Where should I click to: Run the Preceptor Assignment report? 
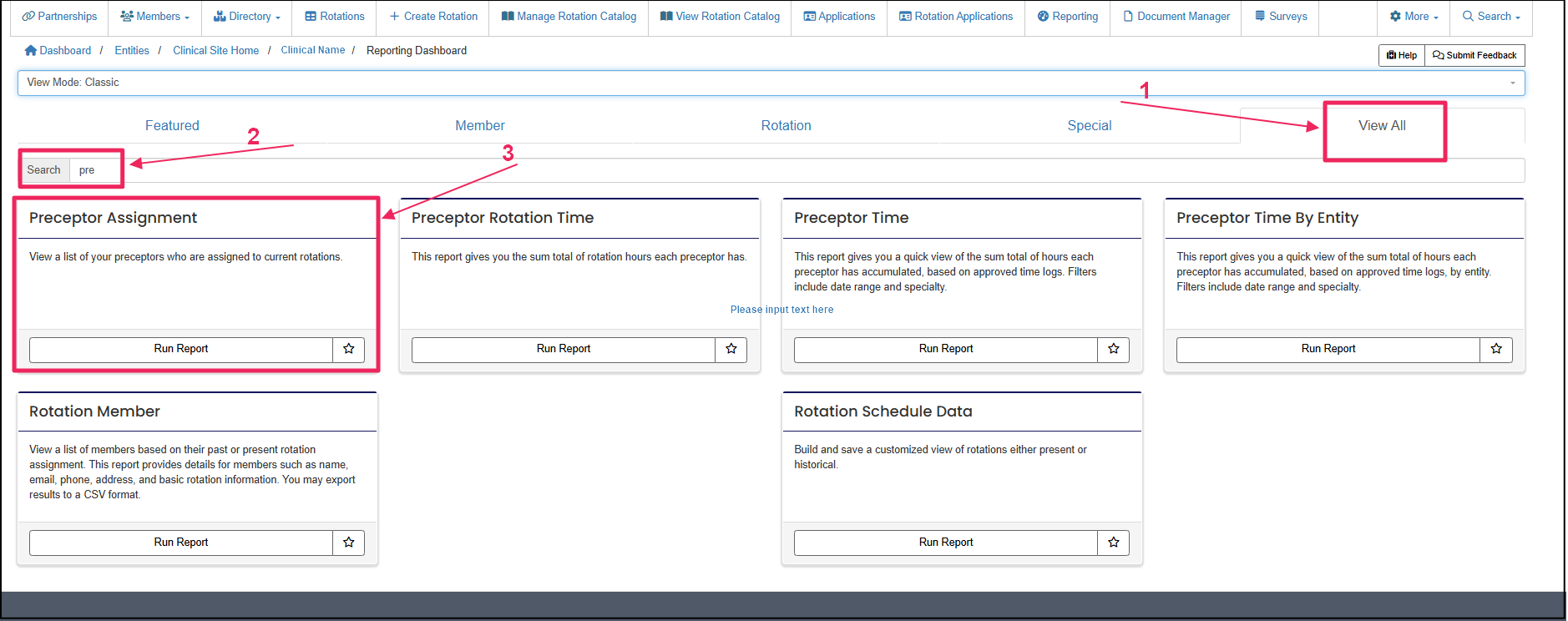pos(181,349)
